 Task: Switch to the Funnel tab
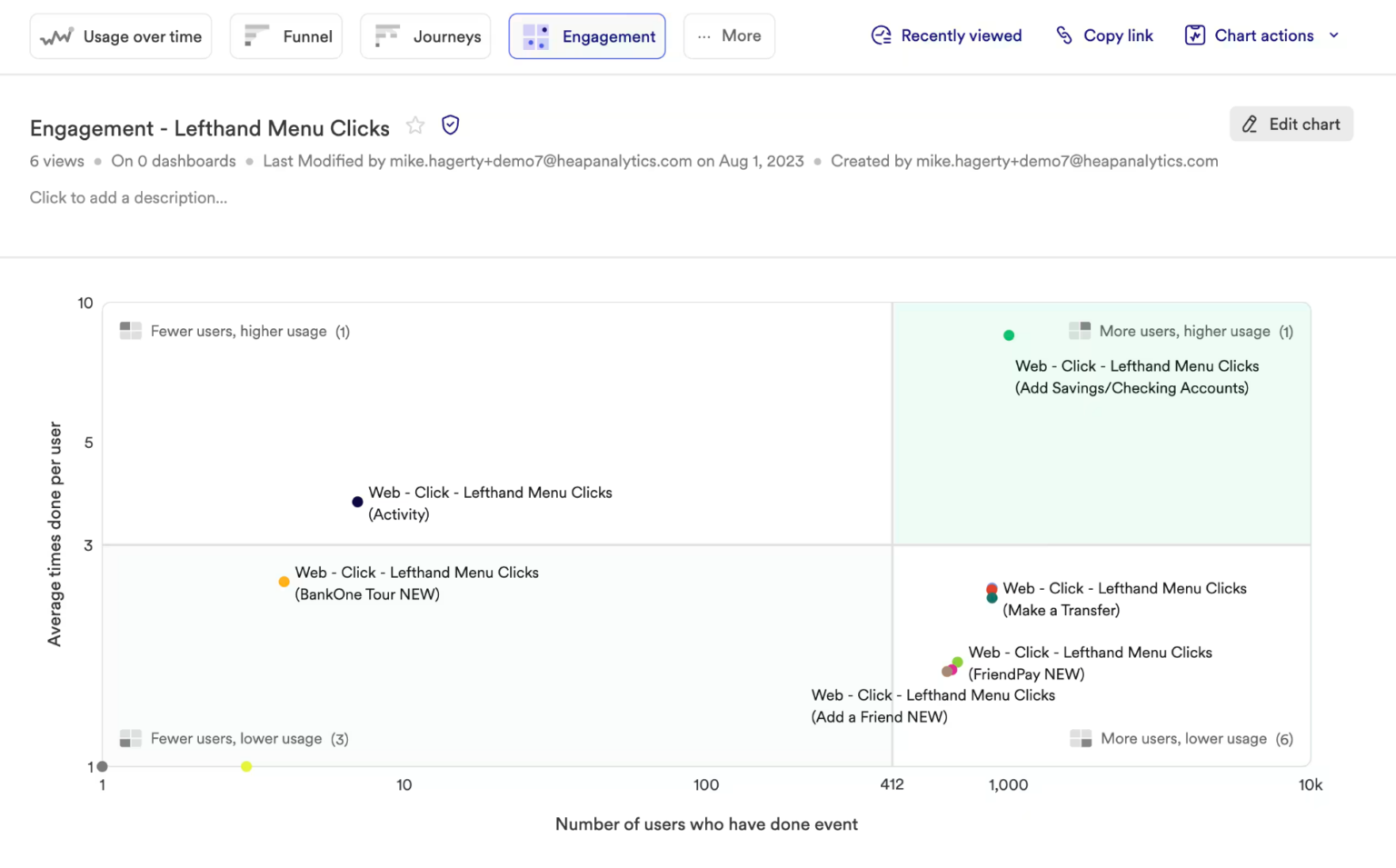[x=285, y=35]
